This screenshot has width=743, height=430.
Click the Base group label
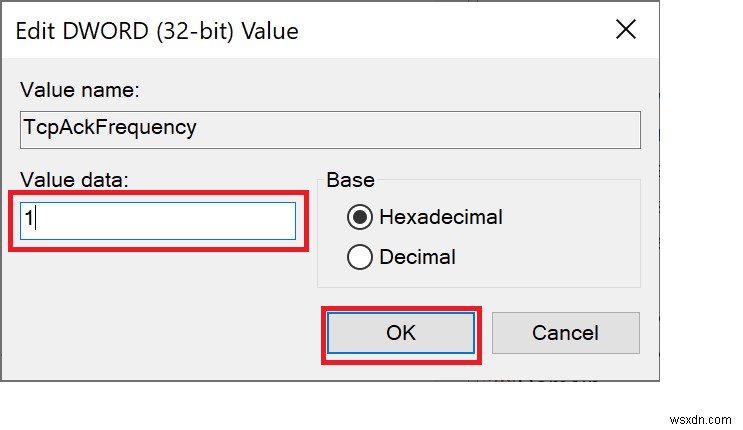[x=350, y=181]
